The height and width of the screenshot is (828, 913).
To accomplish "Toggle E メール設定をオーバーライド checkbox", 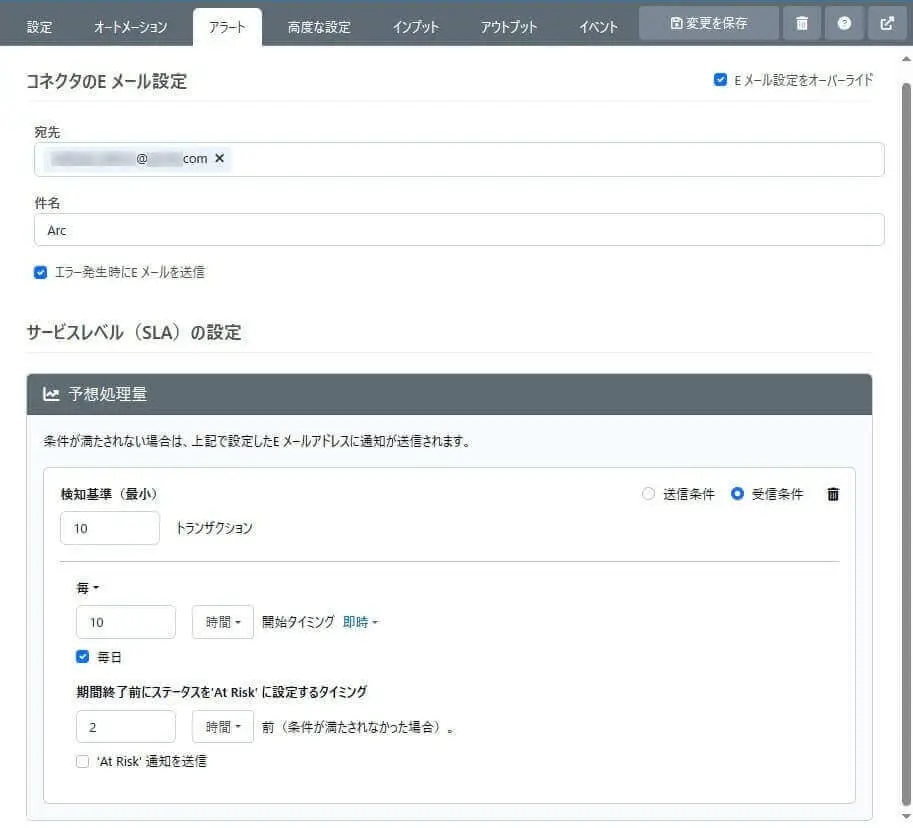I will tap(720, 80).
